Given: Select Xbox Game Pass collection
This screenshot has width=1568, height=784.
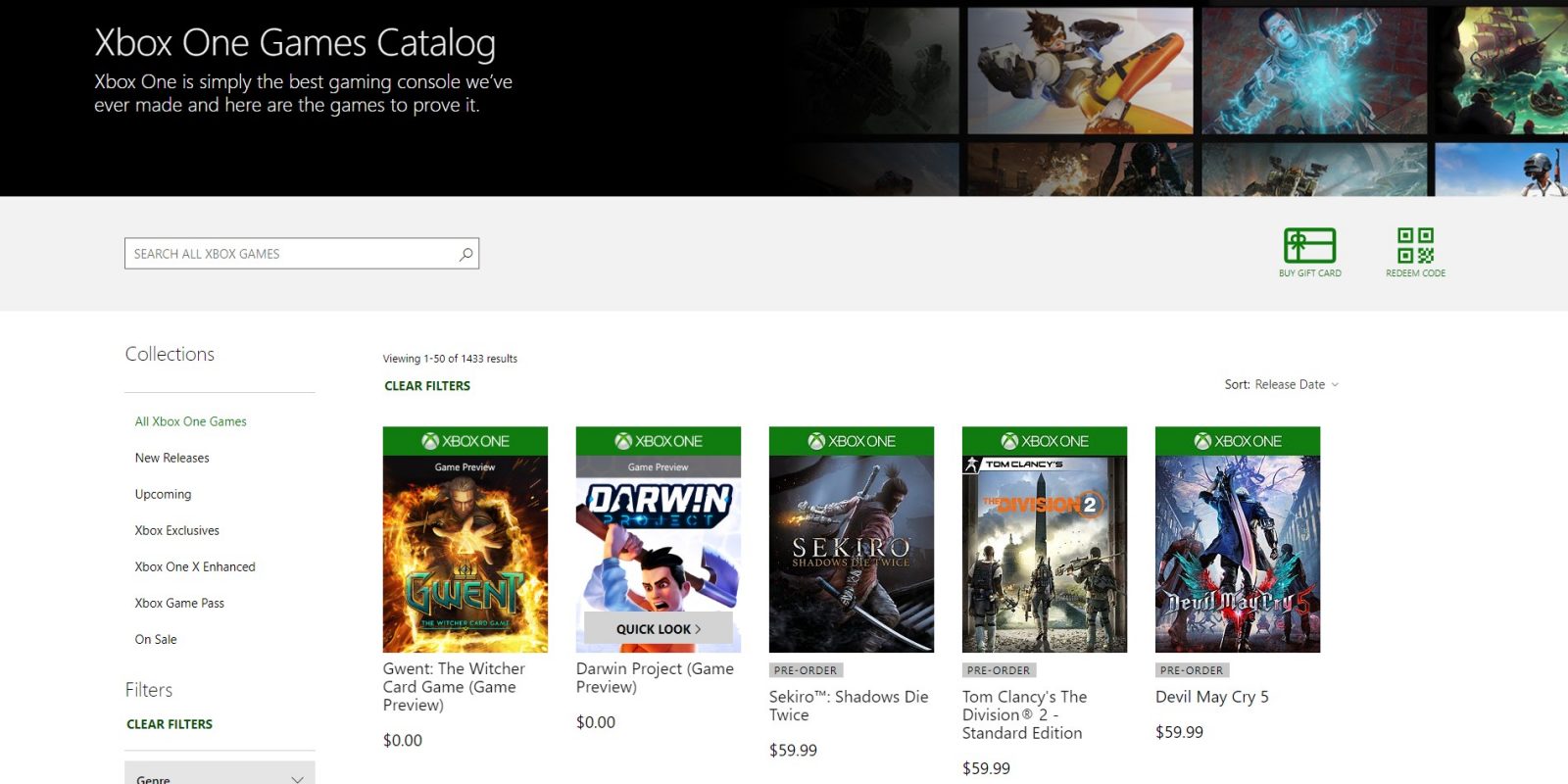Looking at the screenshot, I should coord(179,603).
